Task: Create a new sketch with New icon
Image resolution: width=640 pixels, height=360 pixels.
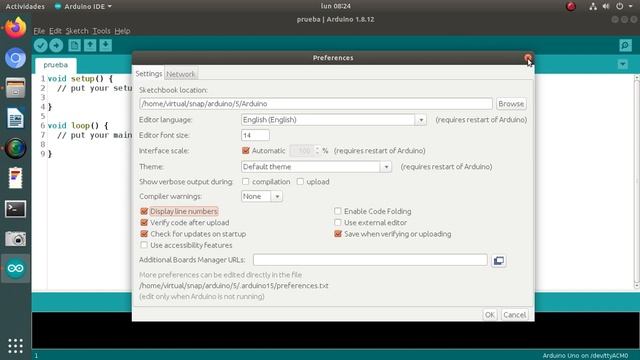Action: coord(74,45)
